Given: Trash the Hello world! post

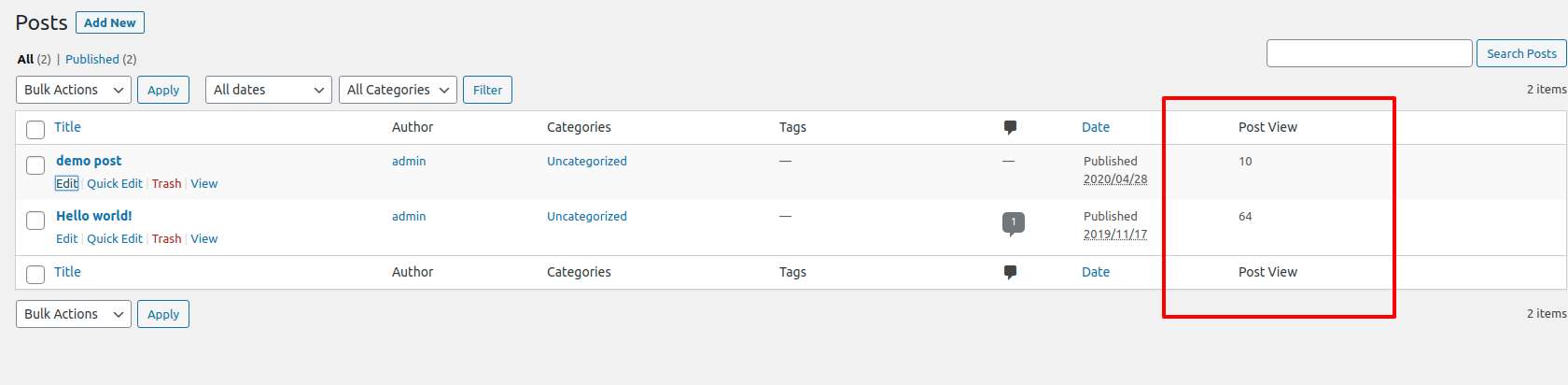Looking at the screenshot, I should coord(167,239).
